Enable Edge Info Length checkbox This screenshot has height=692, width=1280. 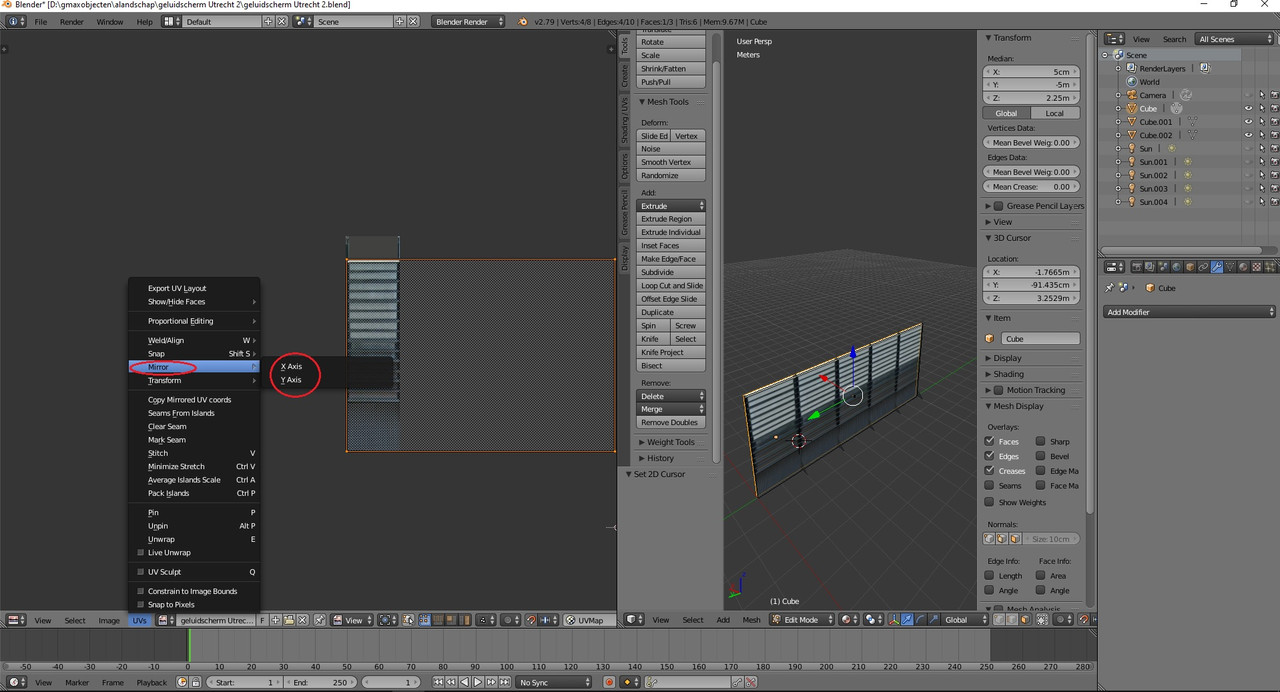990,575
